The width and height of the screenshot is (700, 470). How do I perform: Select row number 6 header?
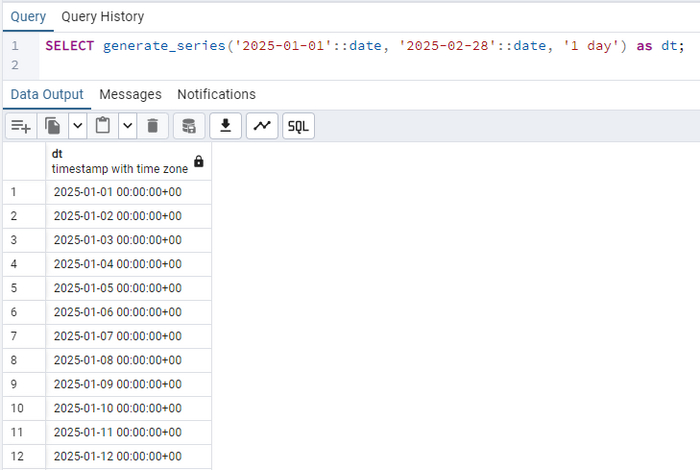click(24, 313)
